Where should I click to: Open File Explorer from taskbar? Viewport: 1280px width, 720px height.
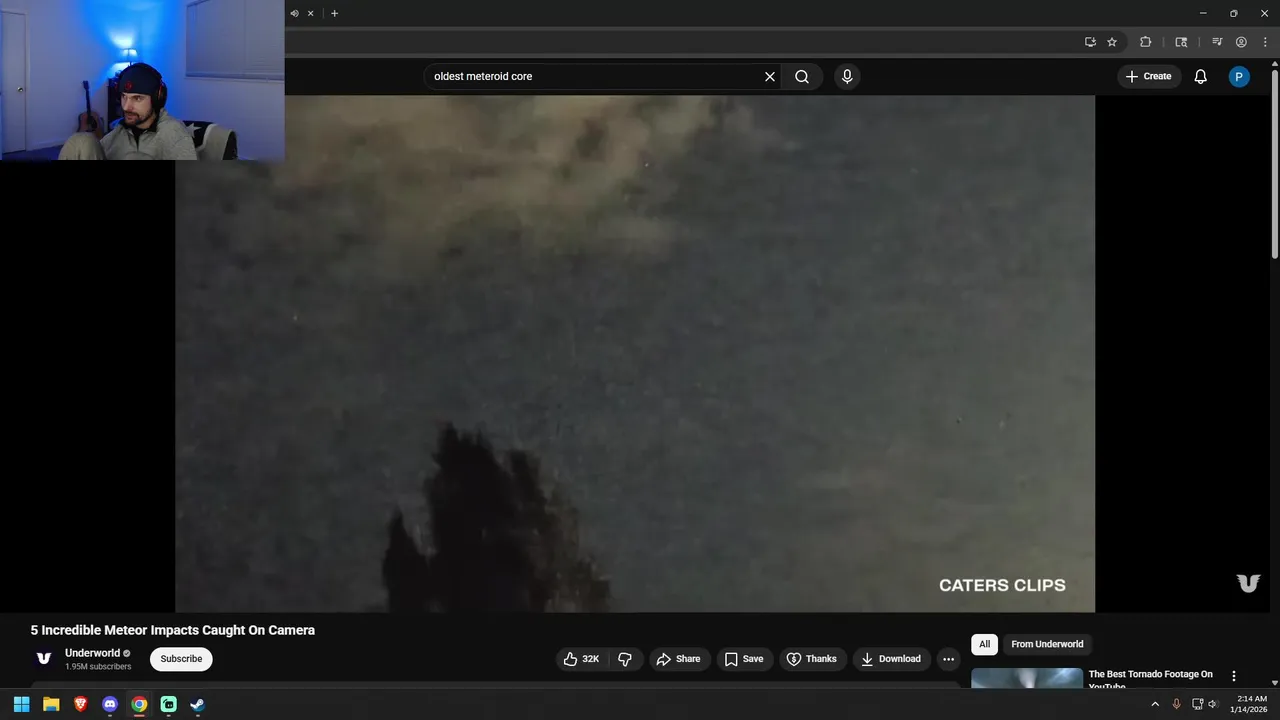51,704
